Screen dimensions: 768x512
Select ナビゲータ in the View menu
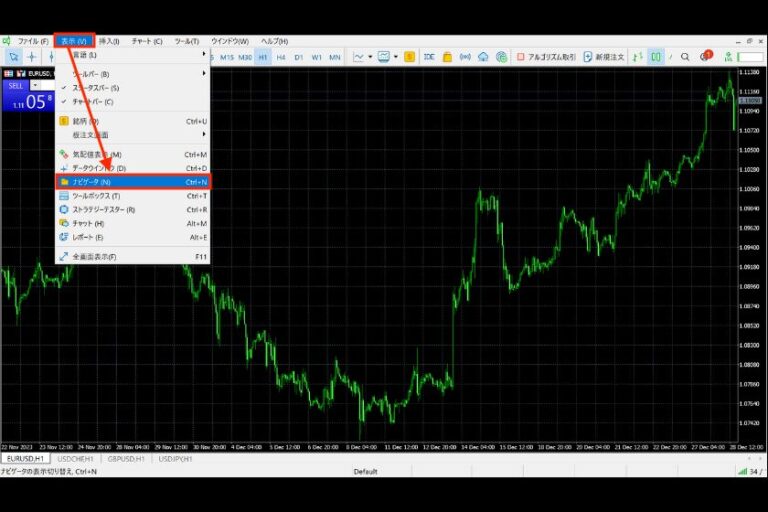tap(132, 182)
